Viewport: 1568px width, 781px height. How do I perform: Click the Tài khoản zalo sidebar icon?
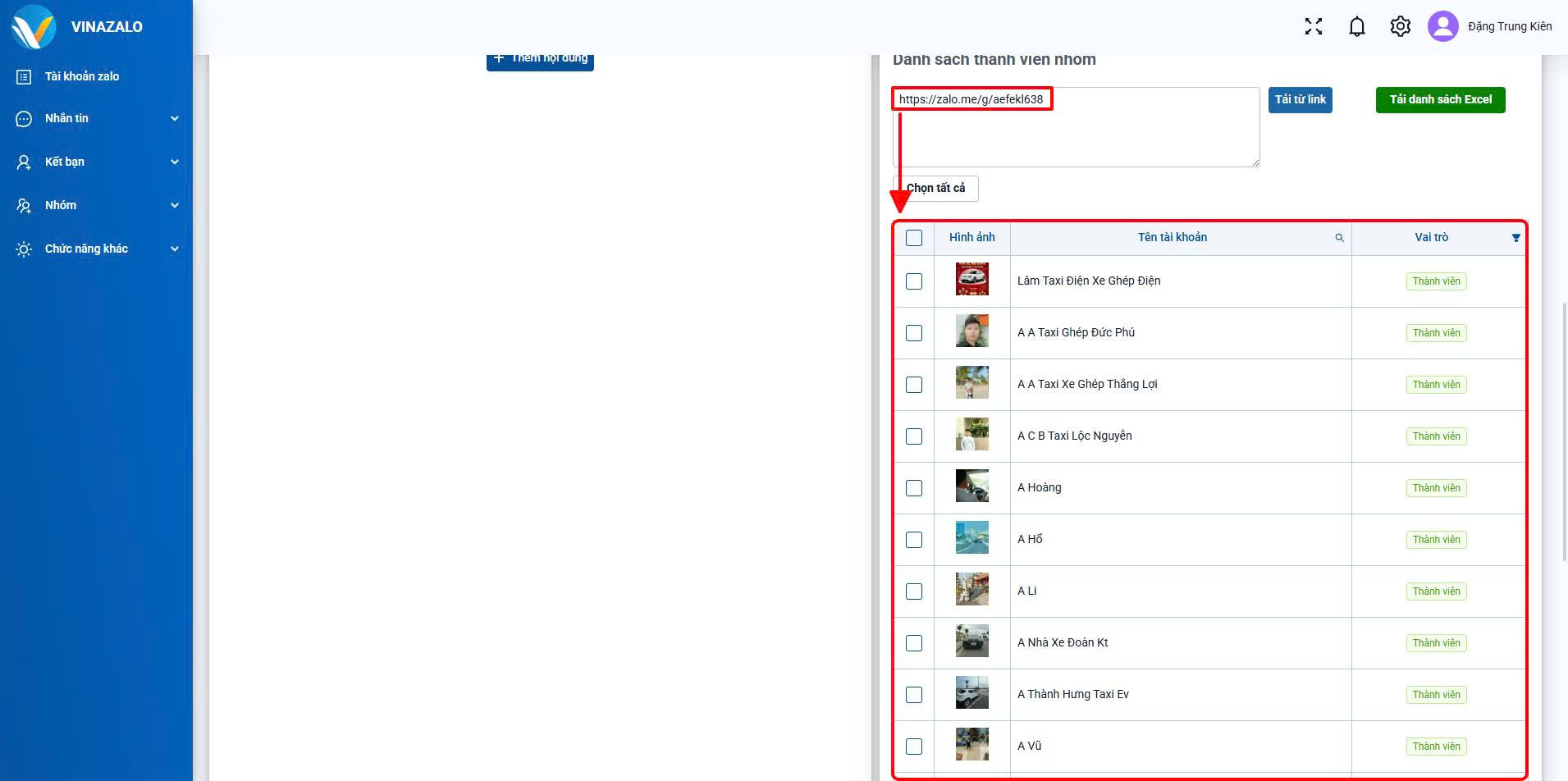pyautogui.click(x=24, y=76)
